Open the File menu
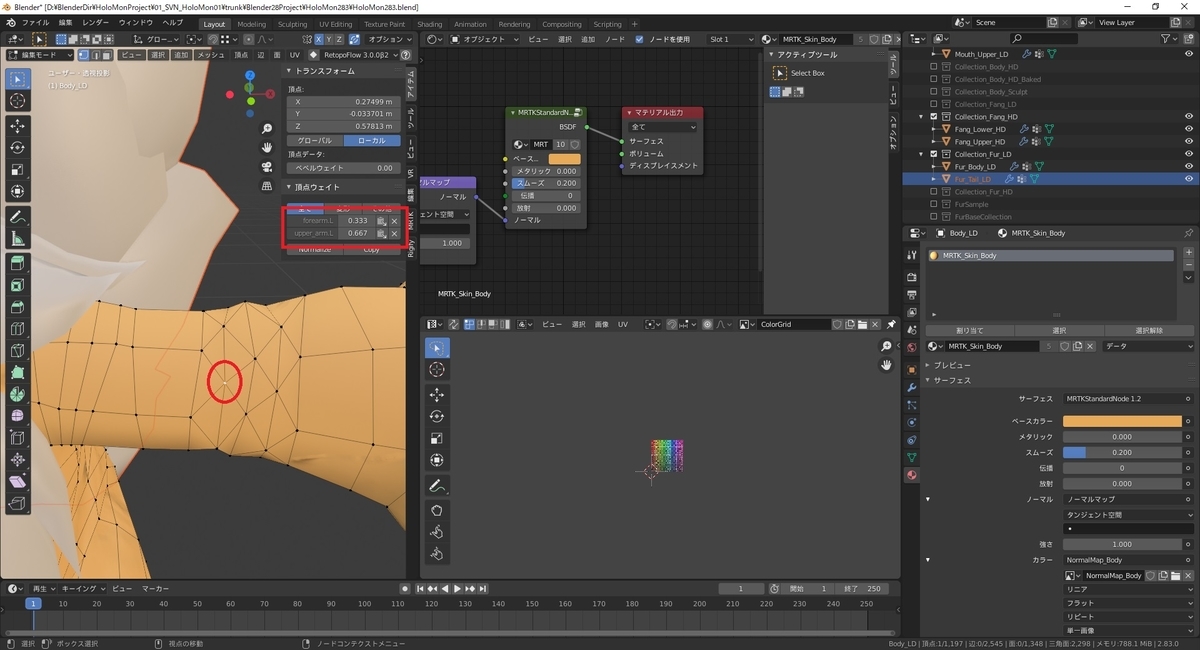Screen dimensions: 1200x650 tap(35, 23)
